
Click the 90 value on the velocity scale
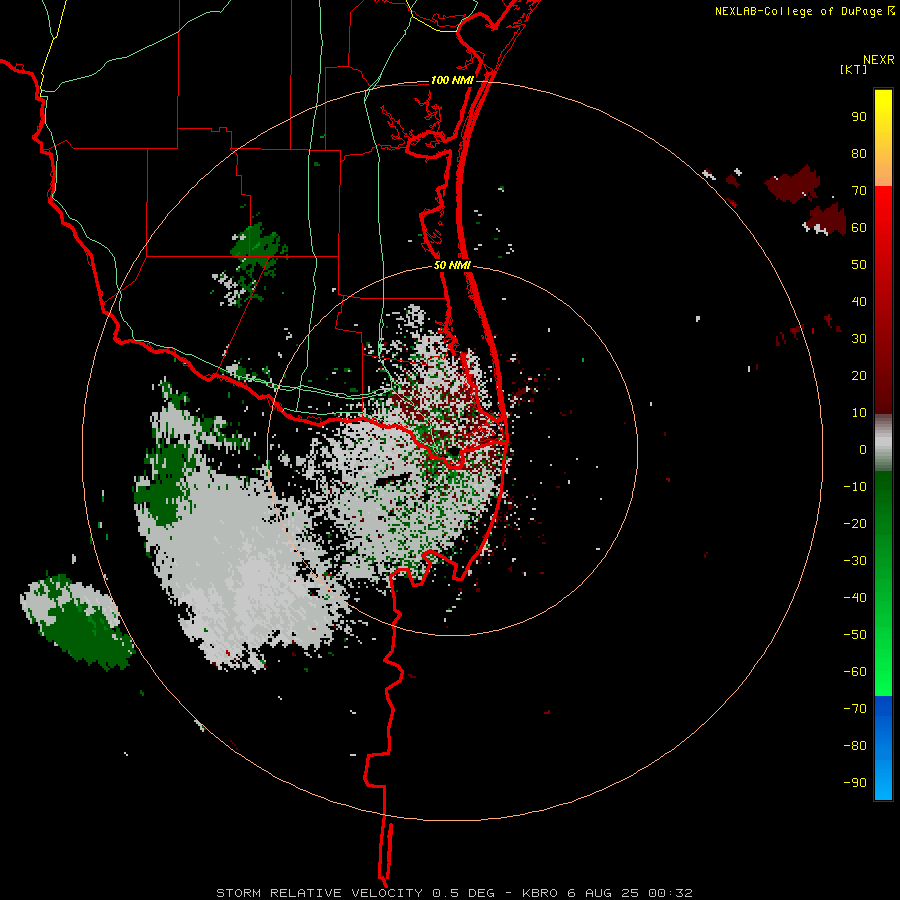pyautogui.click(x=859, y=117)
